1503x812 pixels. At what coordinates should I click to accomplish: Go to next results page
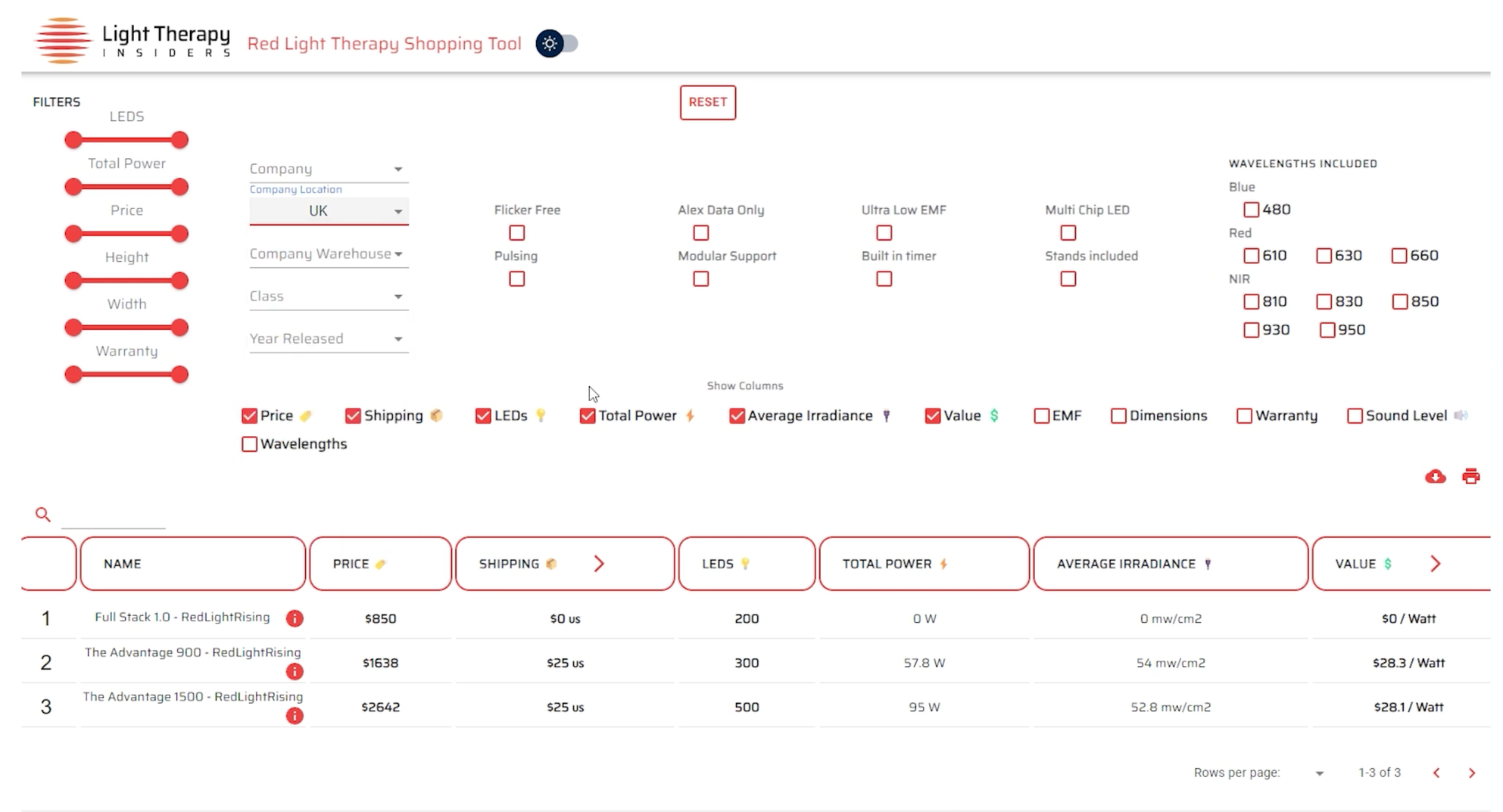(1471, 773)
